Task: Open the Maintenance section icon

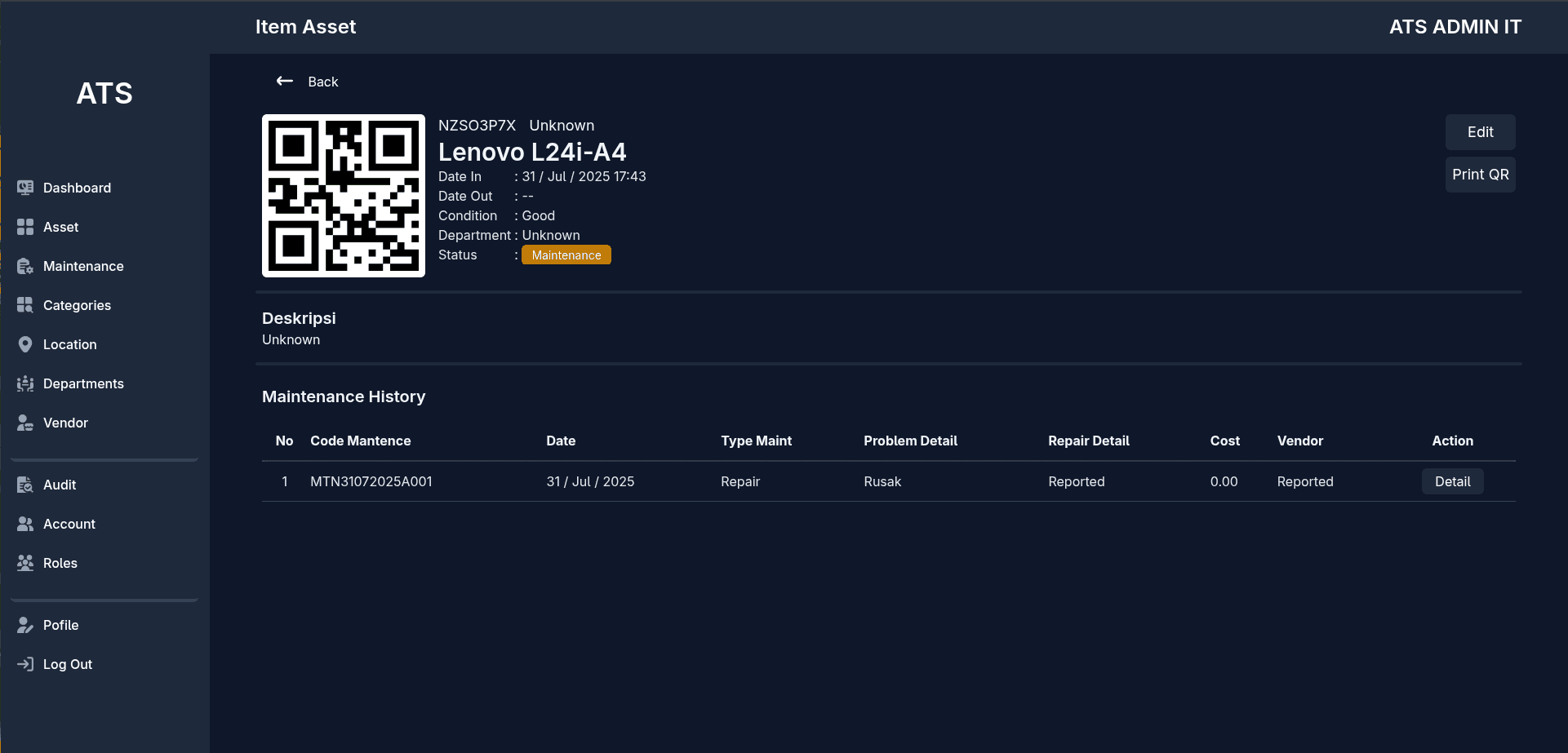Action: click(25, 266)
